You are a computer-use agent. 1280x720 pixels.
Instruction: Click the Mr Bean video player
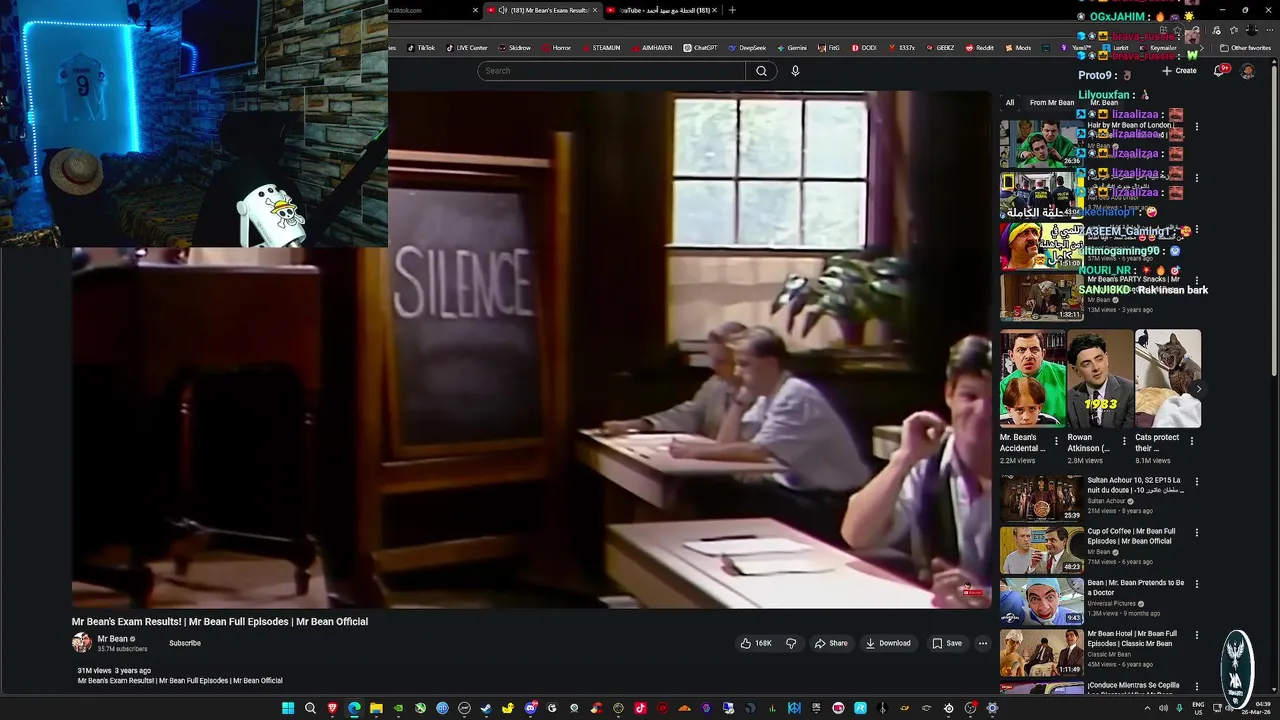[531, 349]
